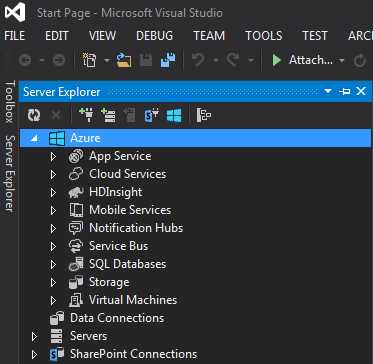The image size is (373, 364).
Task: Click the Open File folder icon
Action: coord(124,60)
